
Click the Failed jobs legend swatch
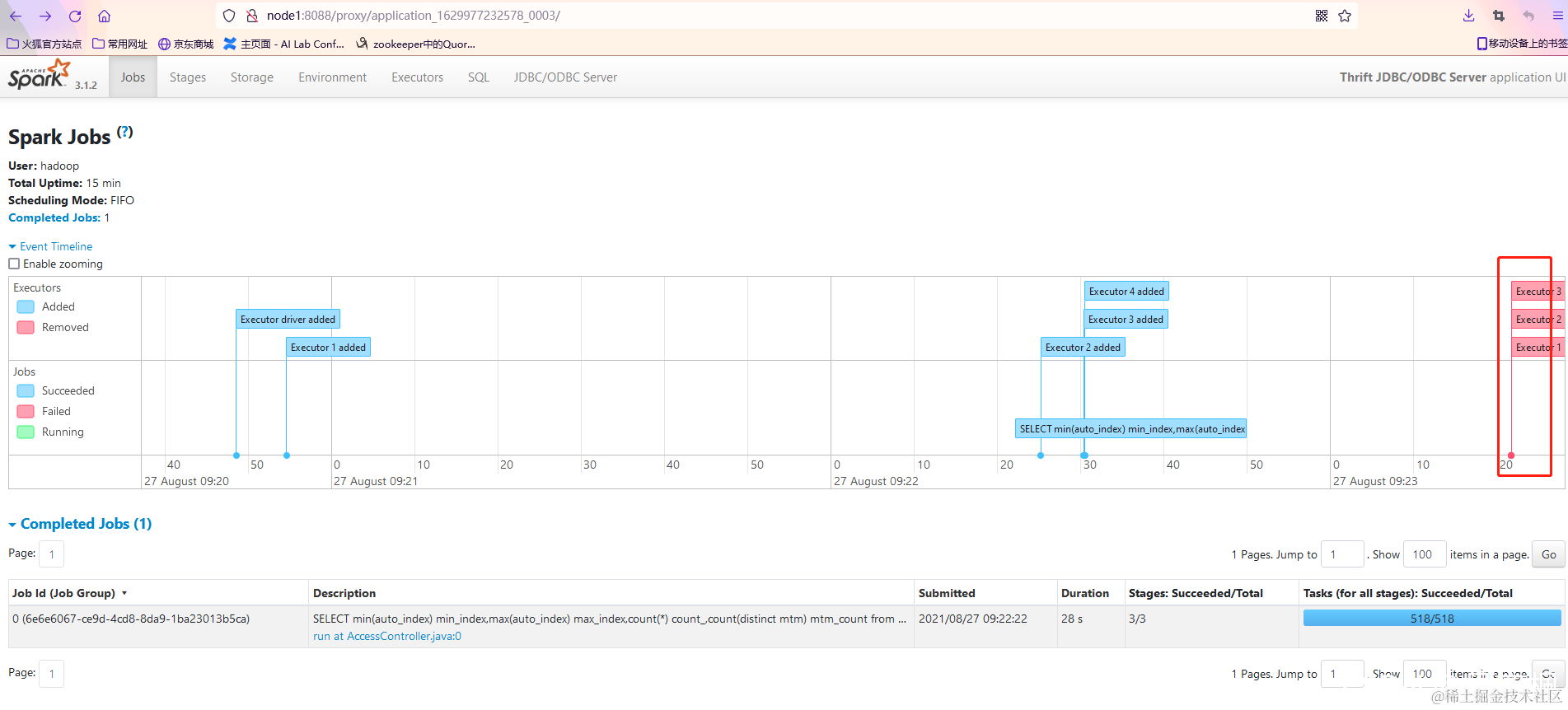[26, 411]
